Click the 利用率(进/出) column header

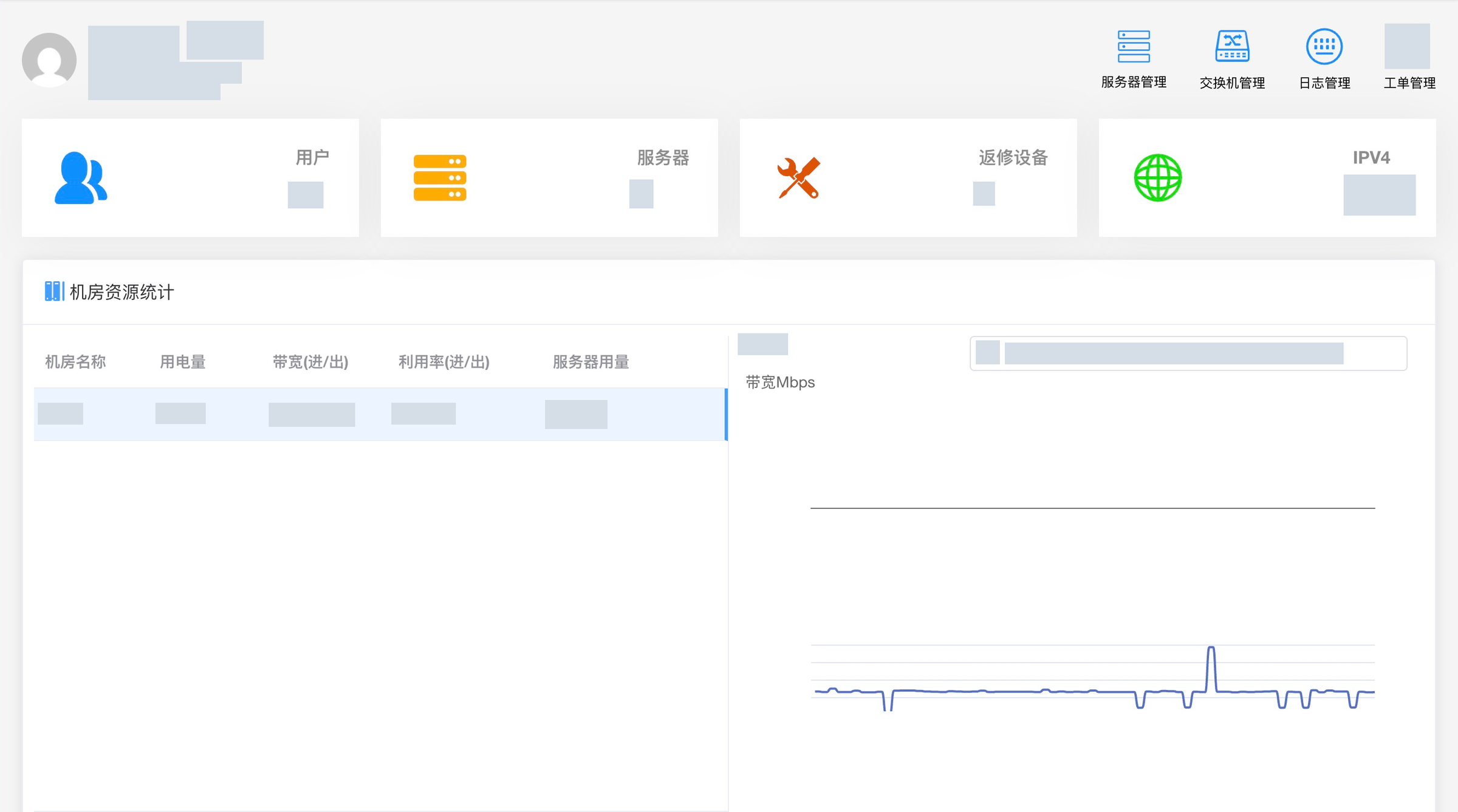pos(444,362)
